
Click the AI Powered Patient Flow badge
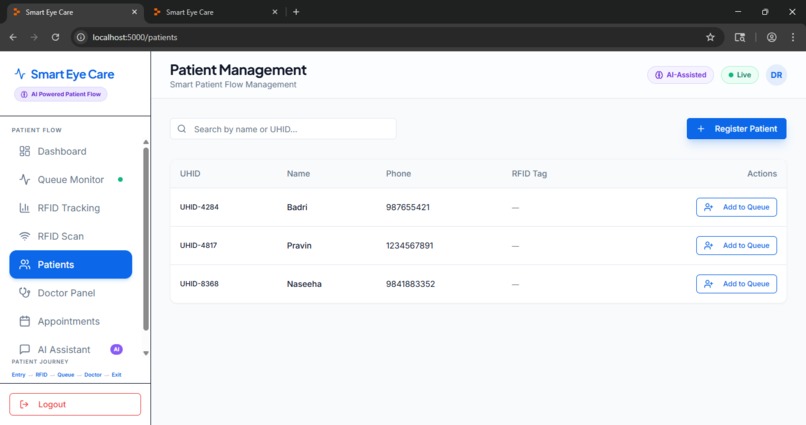pyautogui.click(x=61, y=94)
